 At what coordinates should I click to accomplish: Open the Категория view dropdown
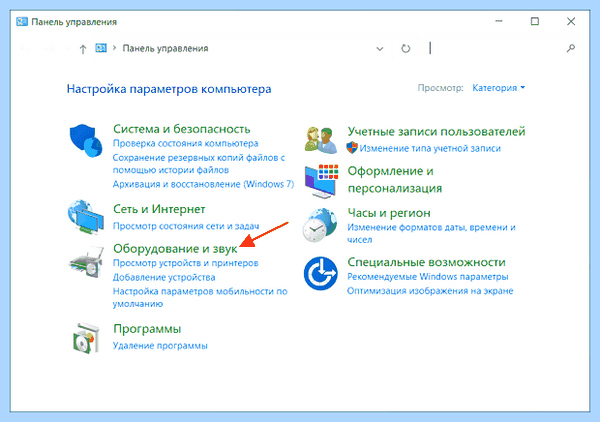click(x=499, y=88)
